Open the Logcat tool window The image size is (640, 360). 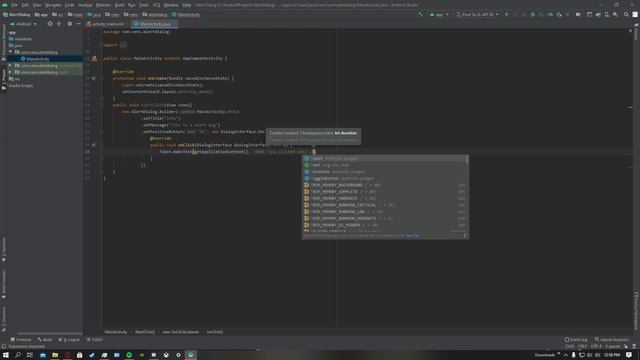coord(69,340)
